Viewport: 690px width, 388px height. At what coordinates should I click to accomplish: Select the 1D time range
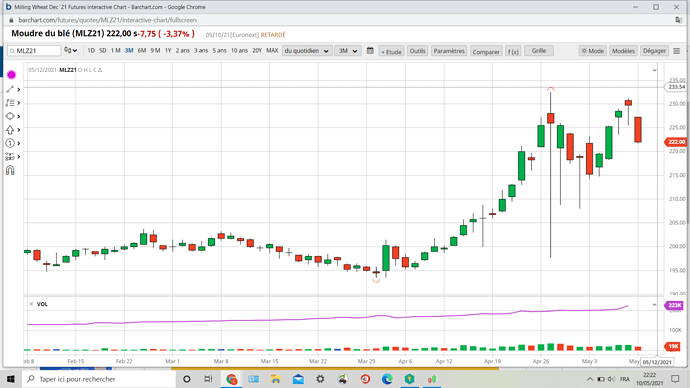(x=91, y=51)
